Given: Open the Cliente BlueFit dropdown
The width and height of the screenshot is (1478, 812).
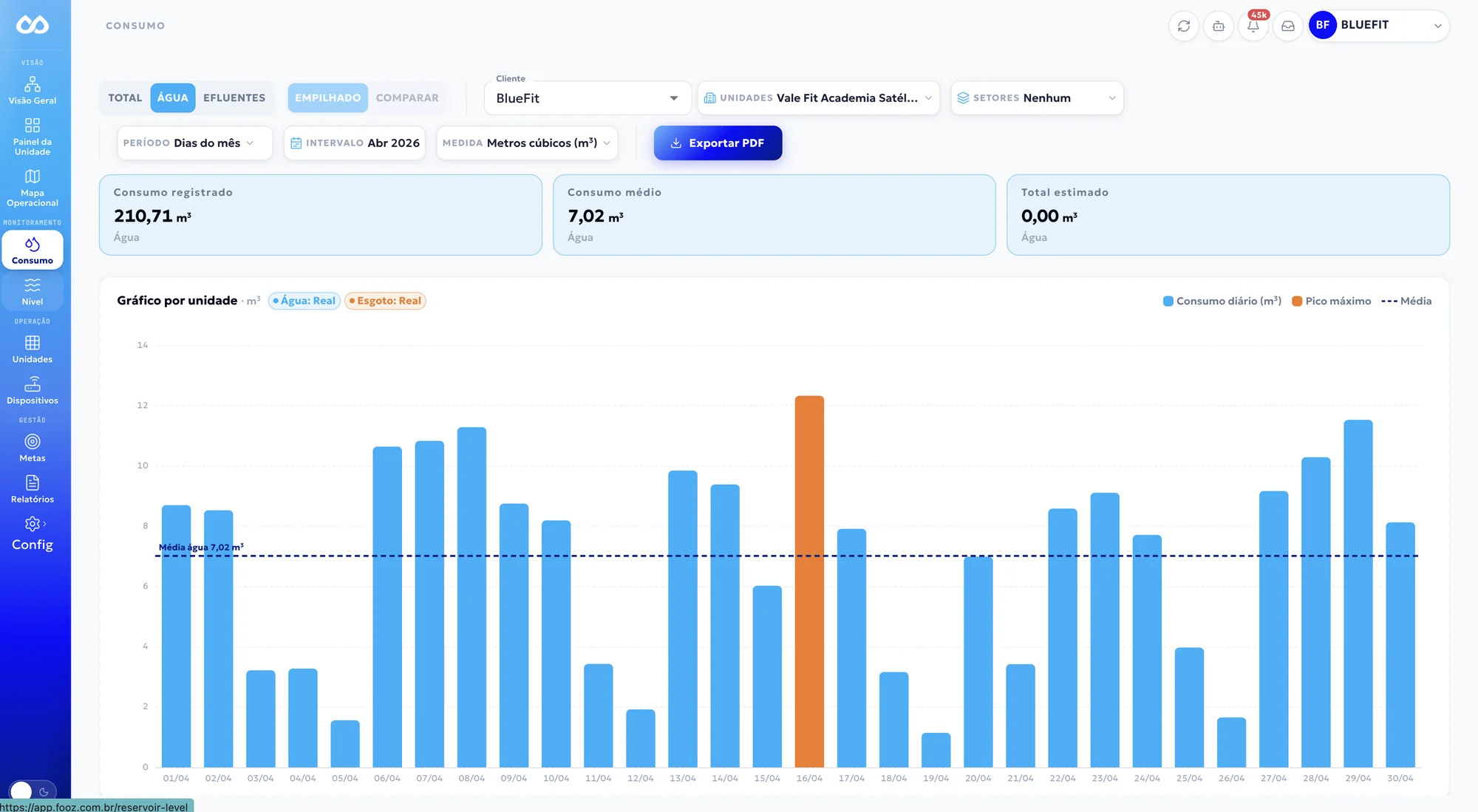Looking at the screenshot, I should 588,98.
